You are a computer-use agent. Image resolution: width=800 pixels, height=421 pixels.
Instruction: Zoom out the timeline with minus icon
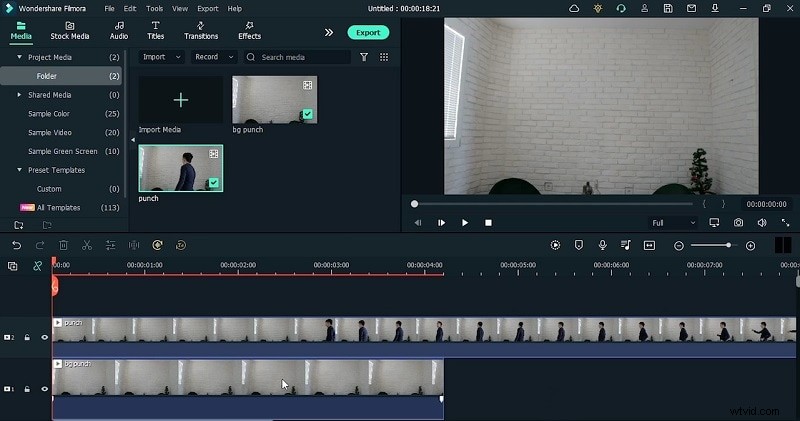[x=679, y=246]
